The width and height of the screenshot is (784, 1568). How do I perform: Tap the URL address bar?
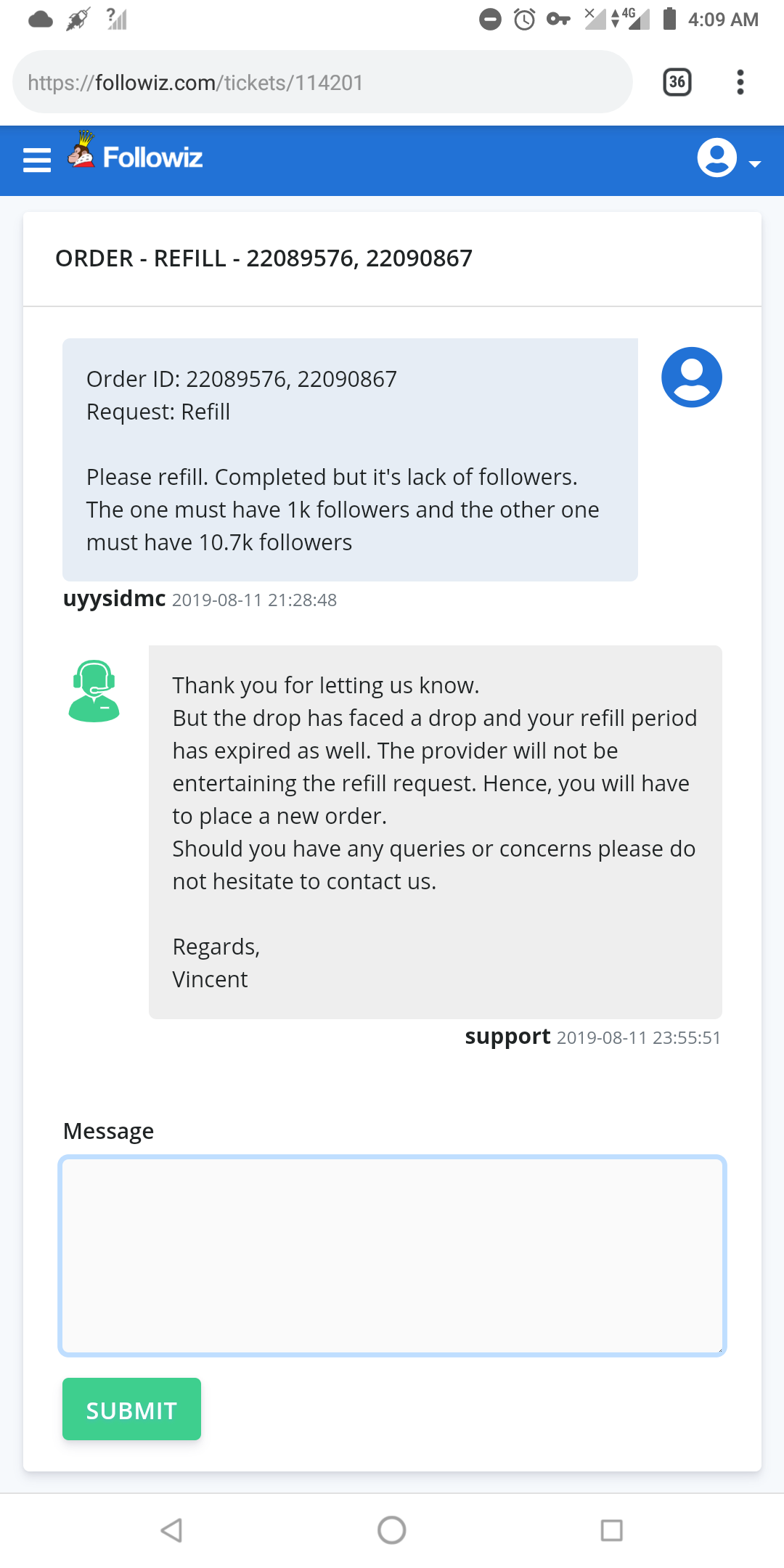tap(322, 82)
